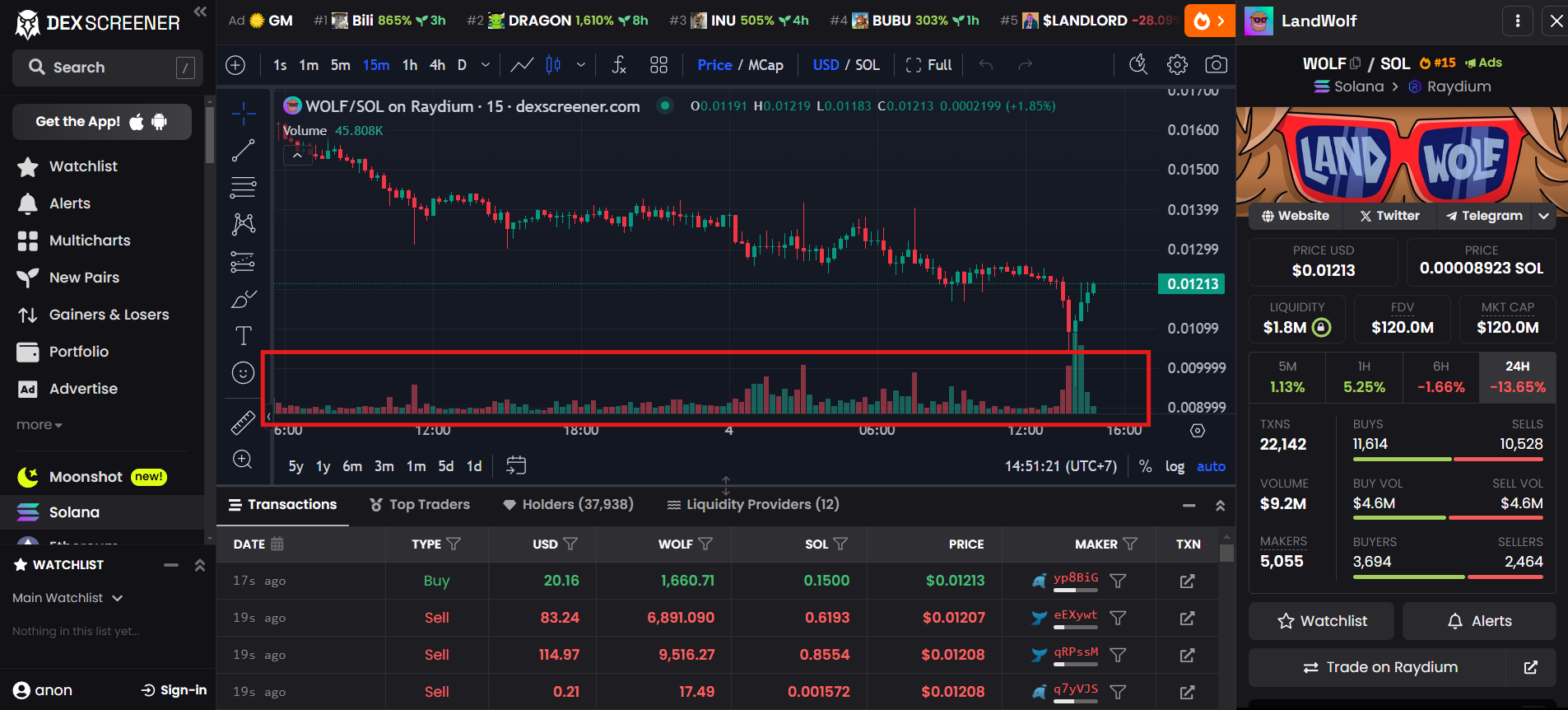Open chart type dropdown arrow

[x=581, y=65]
